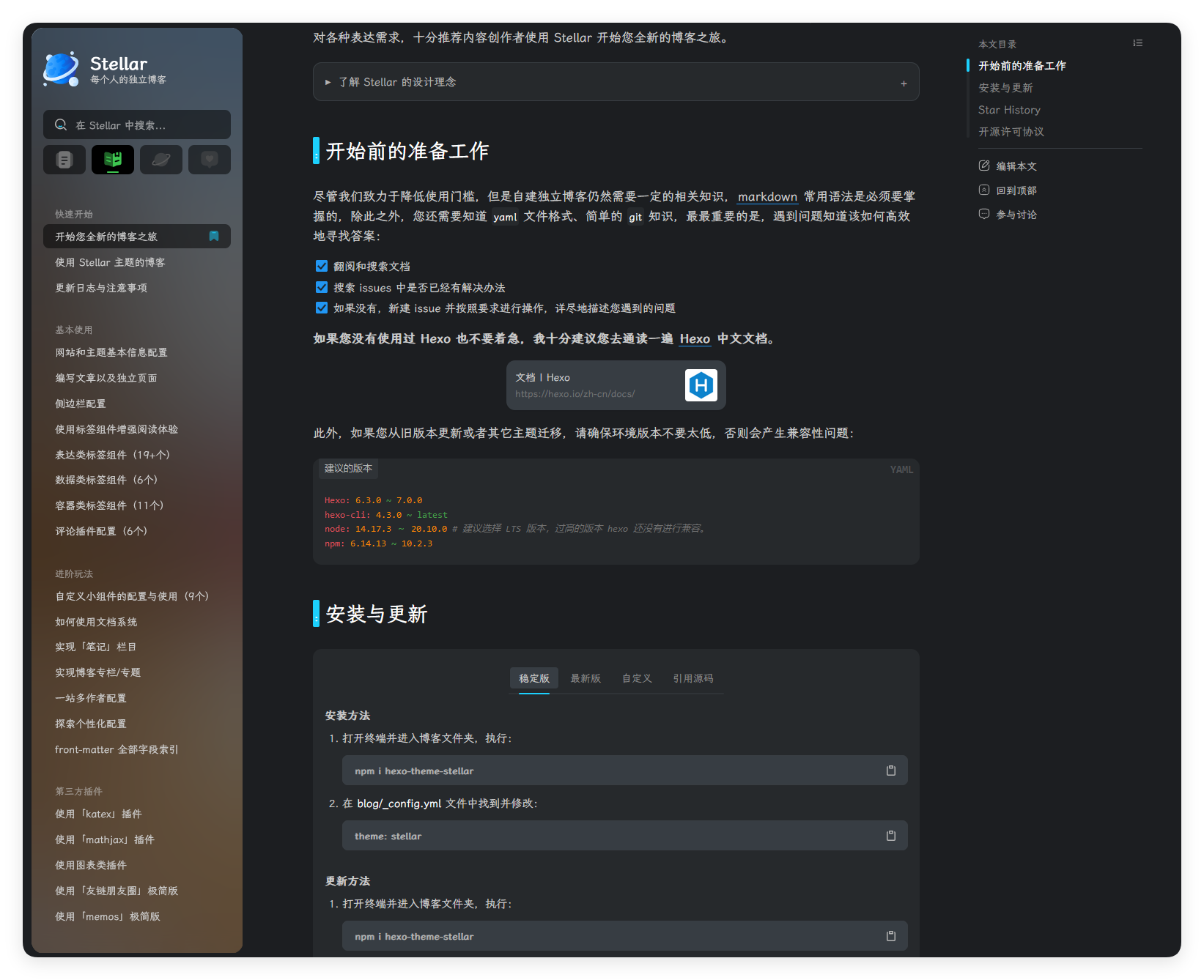This screenshot has height=980, width=1204.
Task: Switch to the 最新版 tab
Action: tap(586, 678)
